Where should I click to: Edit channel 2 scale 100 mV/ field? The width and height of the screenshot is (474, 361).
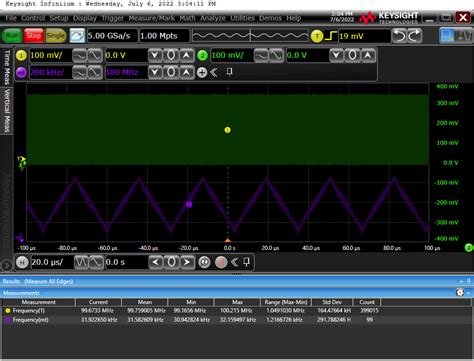232,55
